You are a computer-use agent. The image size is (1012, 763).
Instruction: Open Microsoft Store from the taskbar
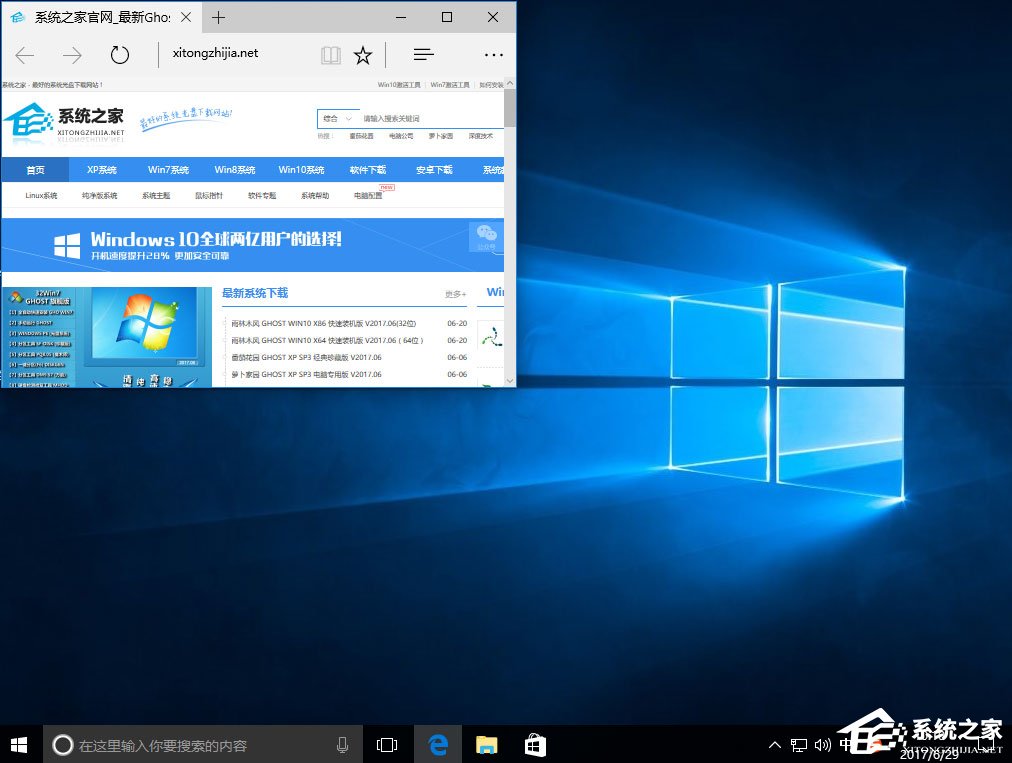point(535,744)
